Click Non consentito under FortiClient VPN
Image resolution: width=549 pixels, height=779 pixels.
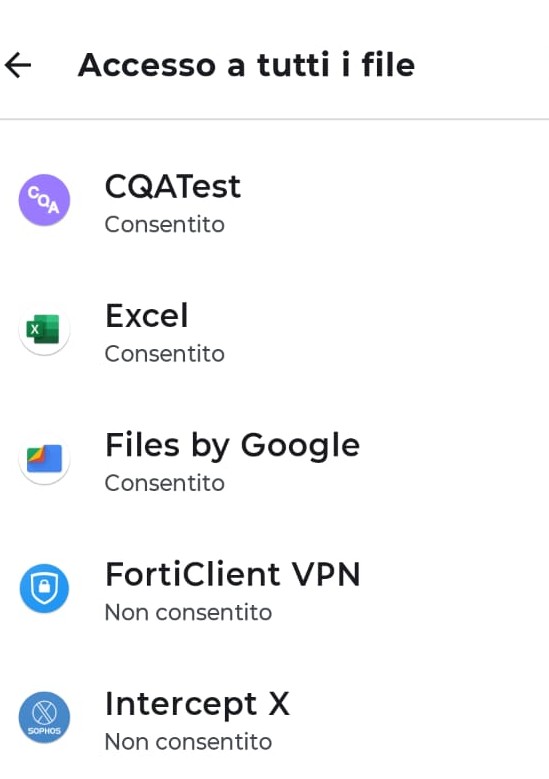(188, 613)
